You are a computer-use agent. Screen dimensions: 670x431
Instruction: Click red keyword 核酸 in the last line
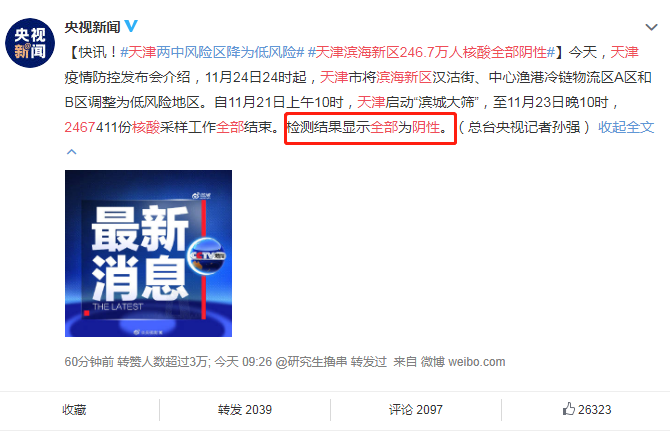point(146,127)
